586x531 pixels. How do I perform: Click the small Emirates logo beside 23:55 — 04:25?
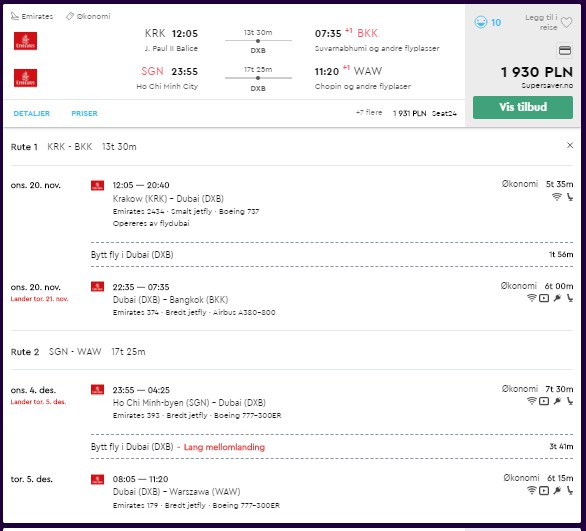98,390
